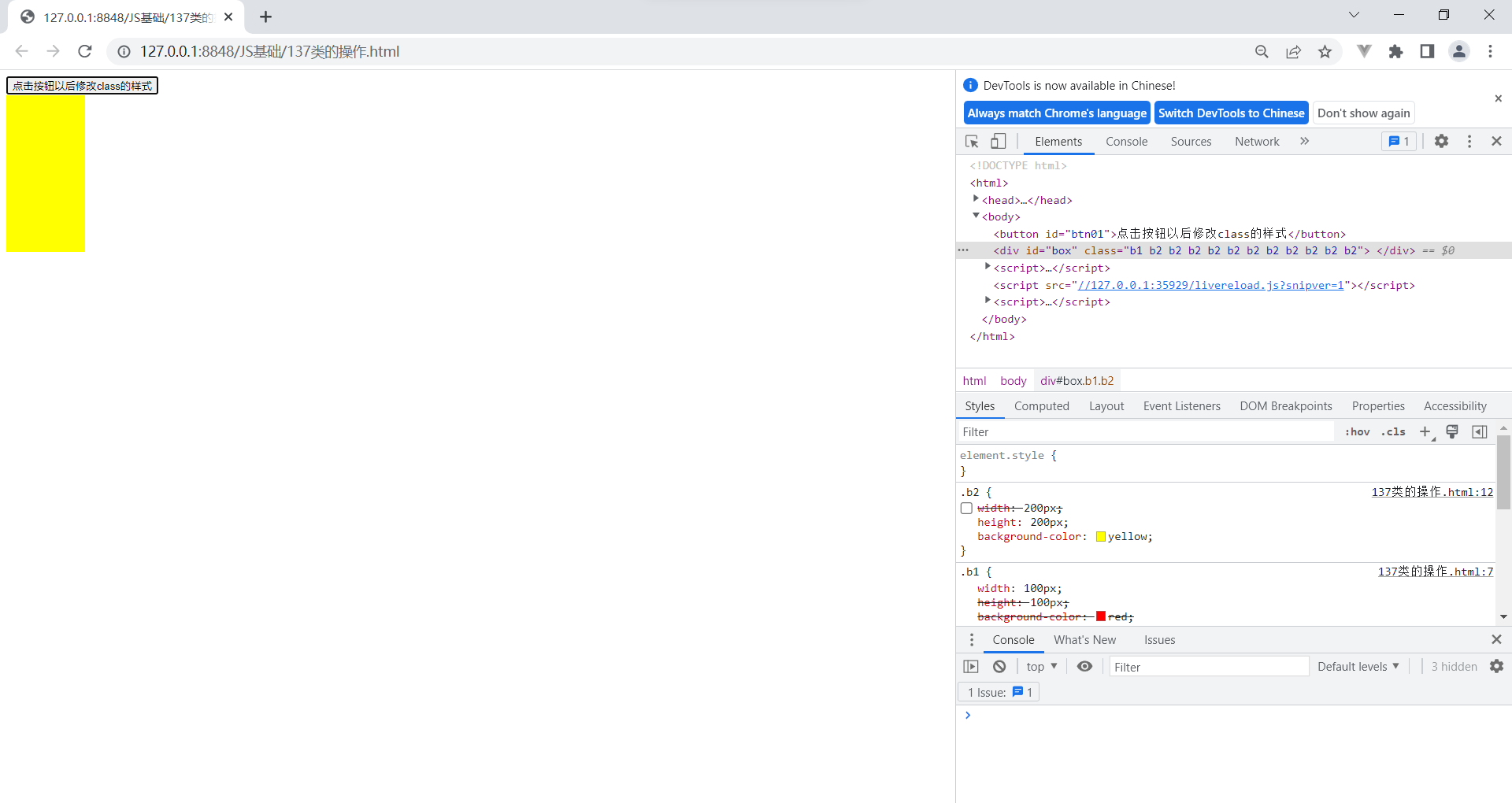Click Switch DevTools to Chinese button
The height and width of the screenshot is (803, 1512).
[1232, 113]
